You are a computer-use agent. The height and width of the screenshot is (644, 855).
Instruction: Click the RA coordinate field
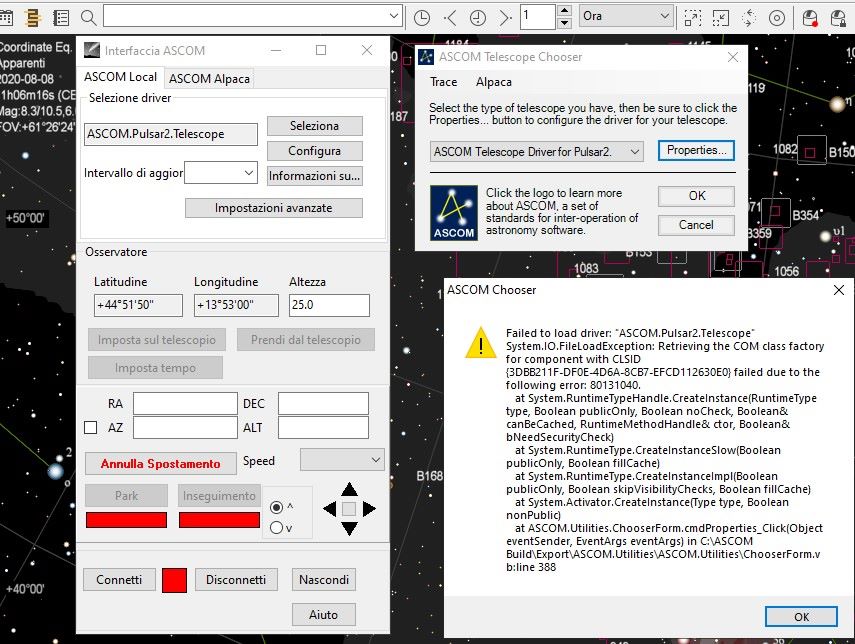point(185,404)
